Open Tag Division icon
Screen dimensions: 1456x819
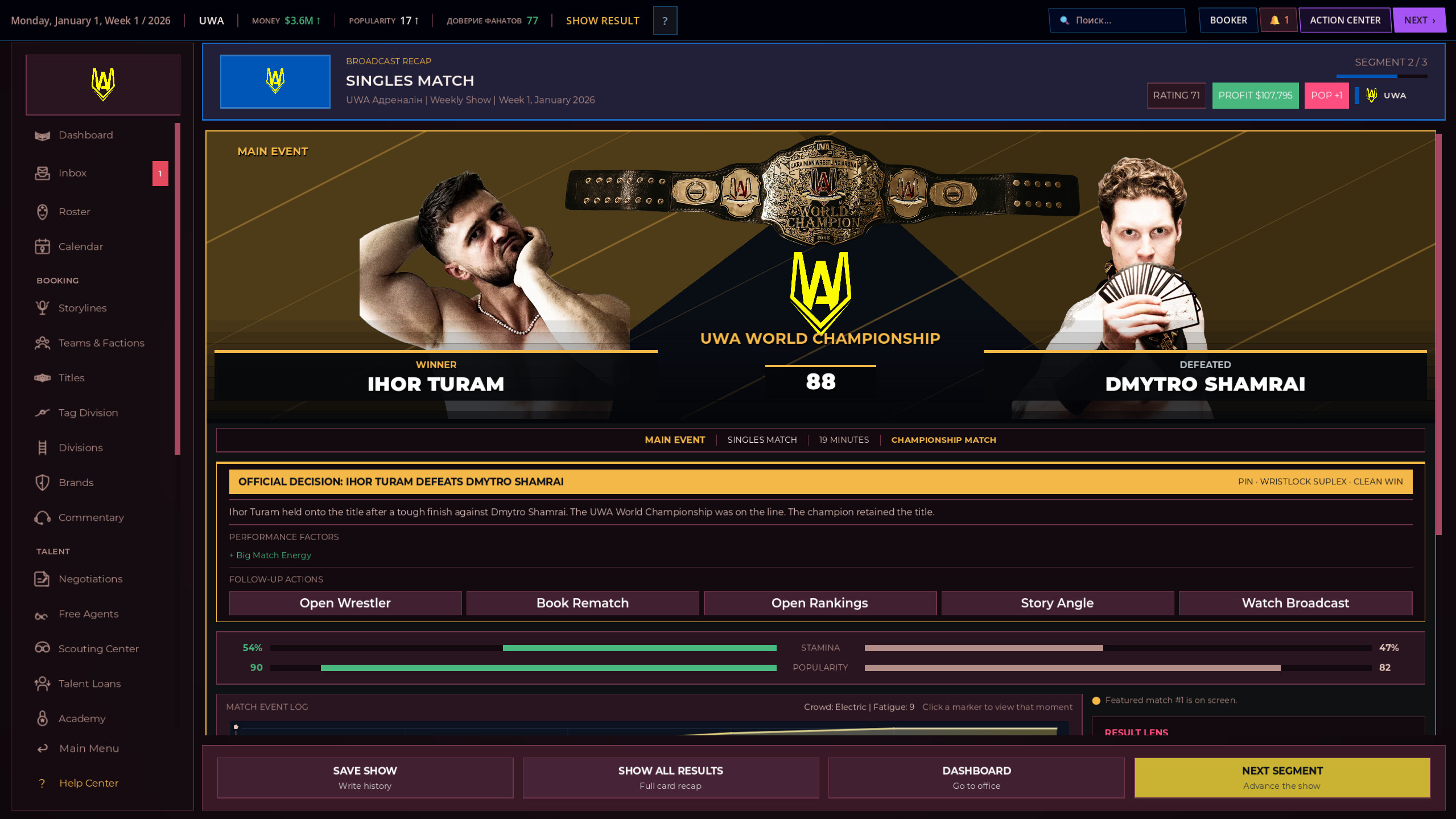(x=43, y=413)
